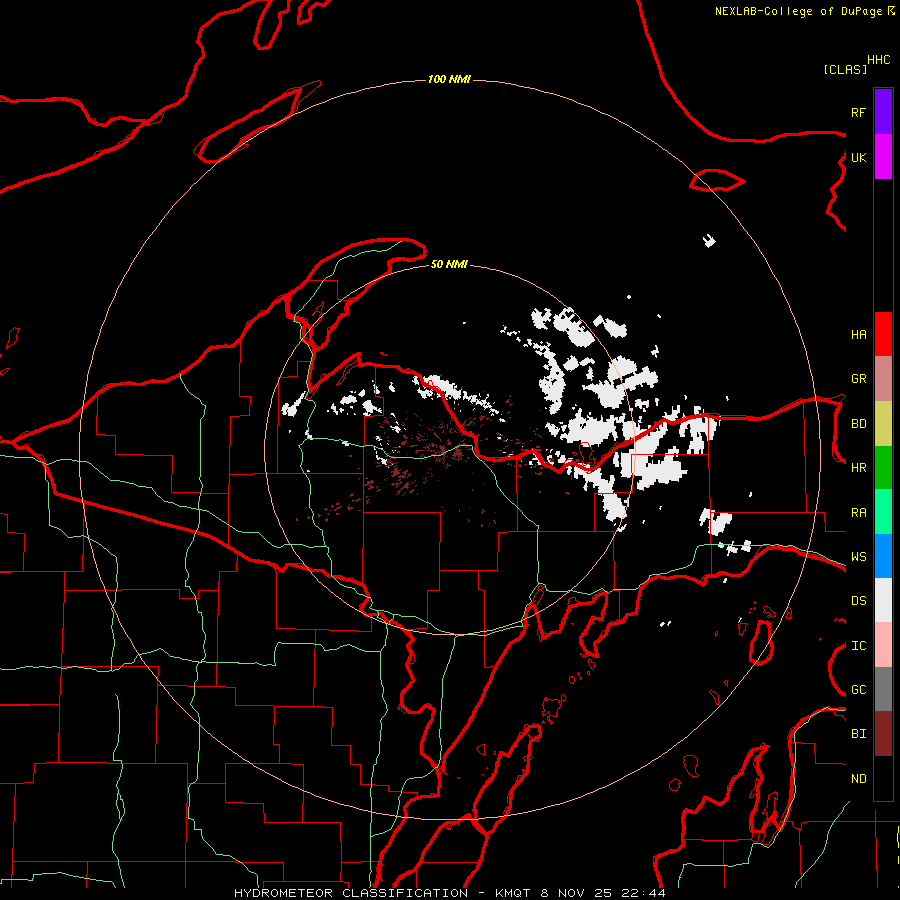The height and width of the screenshot is (900, 900).
Task: Click the KMQT radar site identifier
Action: 513,893
